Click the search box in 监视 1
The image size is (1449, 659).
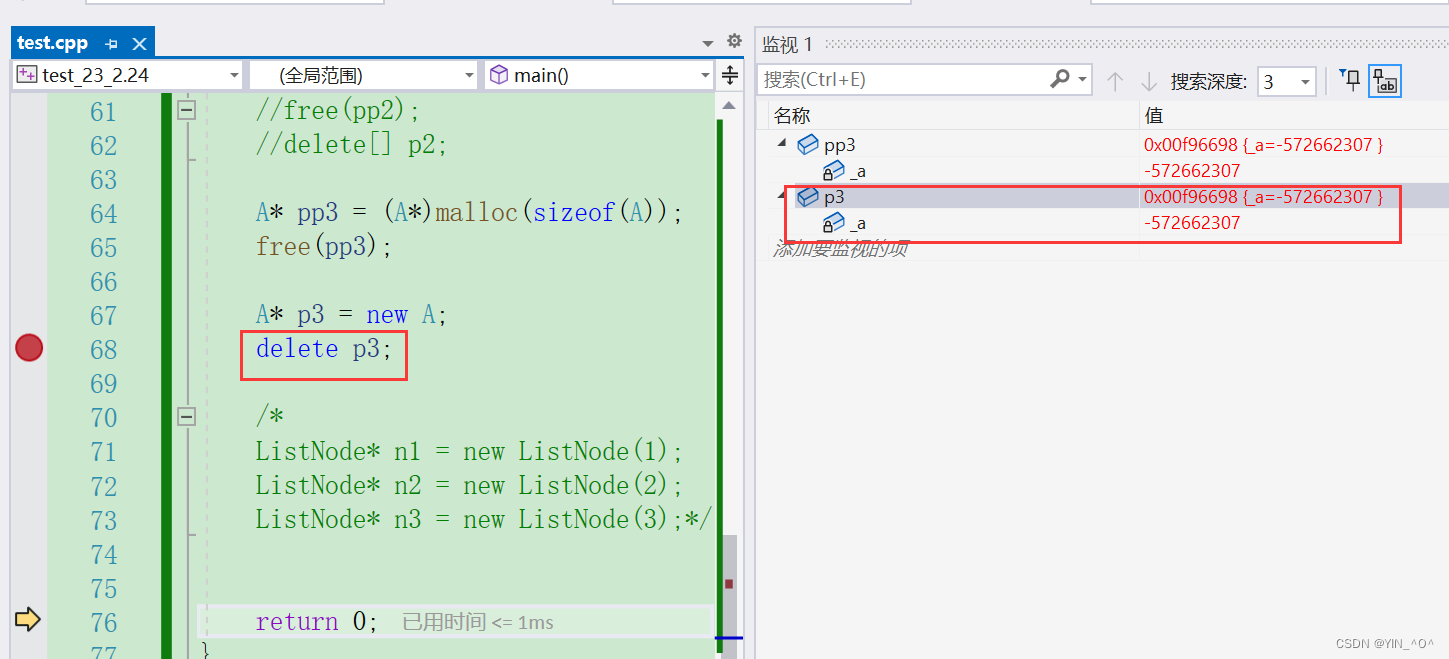pos(902,80)
